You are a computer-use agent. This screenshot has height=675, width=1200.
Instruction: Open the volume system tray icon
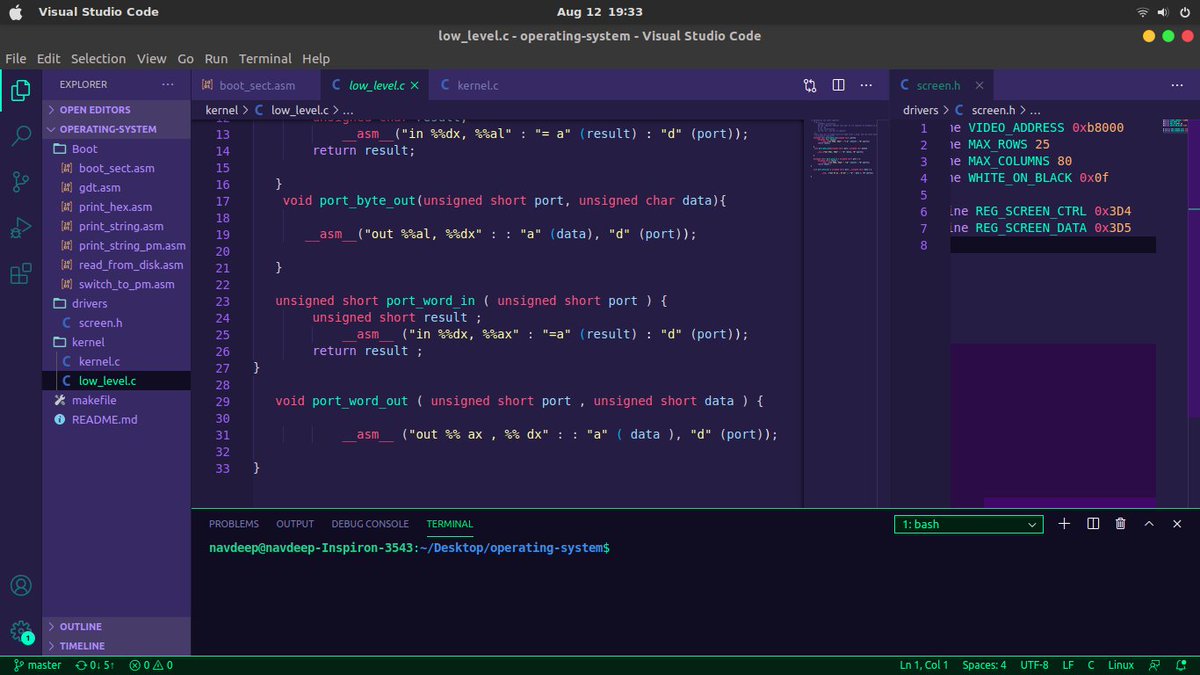click(x=1163, y=12)
